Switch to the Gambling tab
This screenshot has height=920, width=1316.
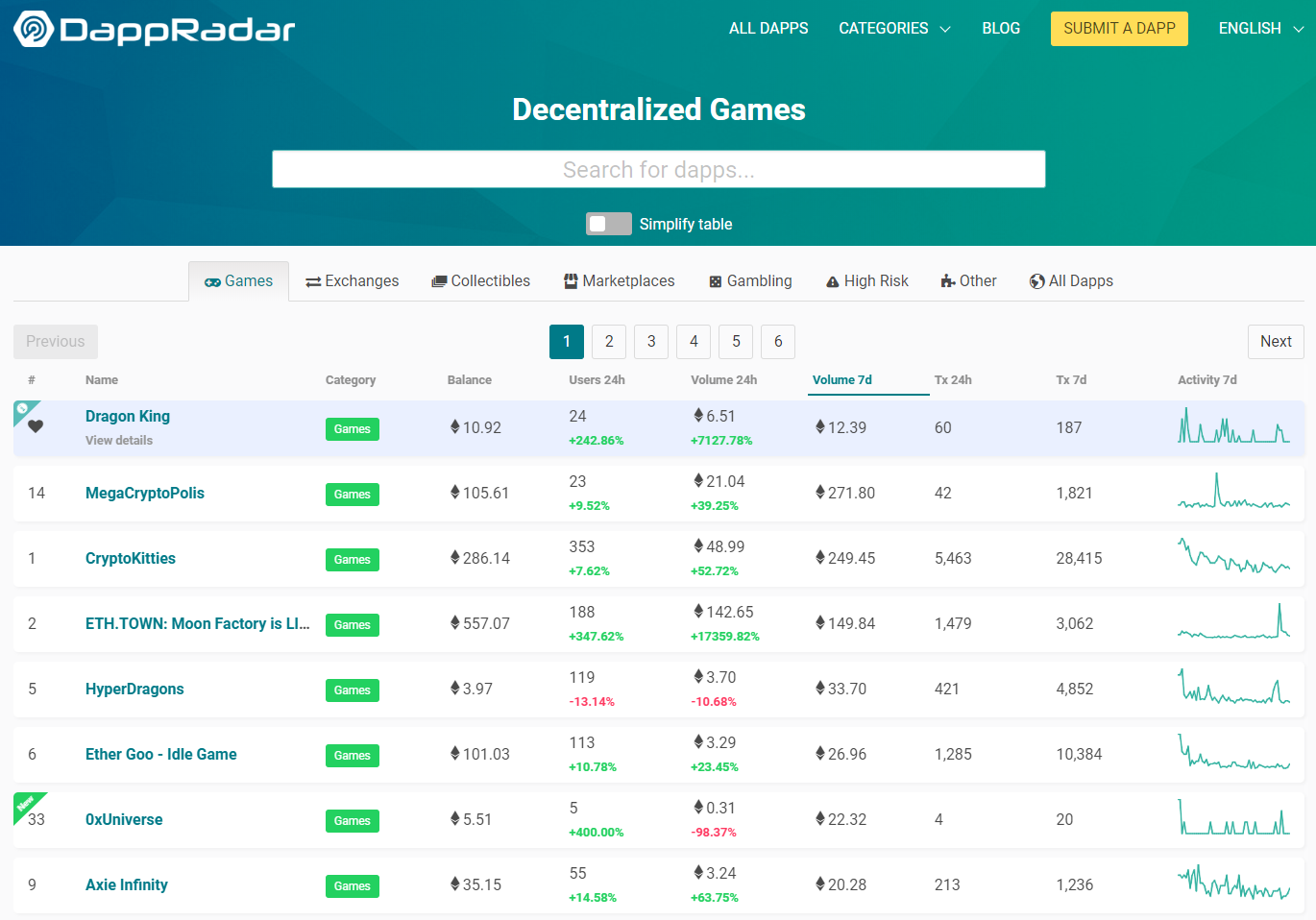tap(750, 281)
